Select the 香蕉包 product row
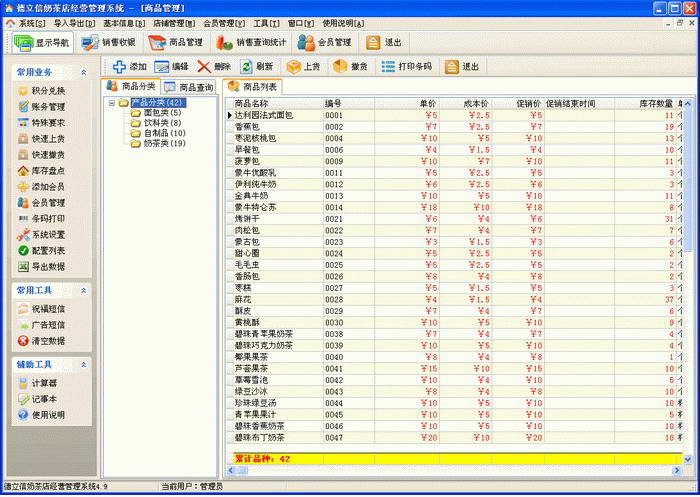Screen dimensions: 700x497 [454, 127]
